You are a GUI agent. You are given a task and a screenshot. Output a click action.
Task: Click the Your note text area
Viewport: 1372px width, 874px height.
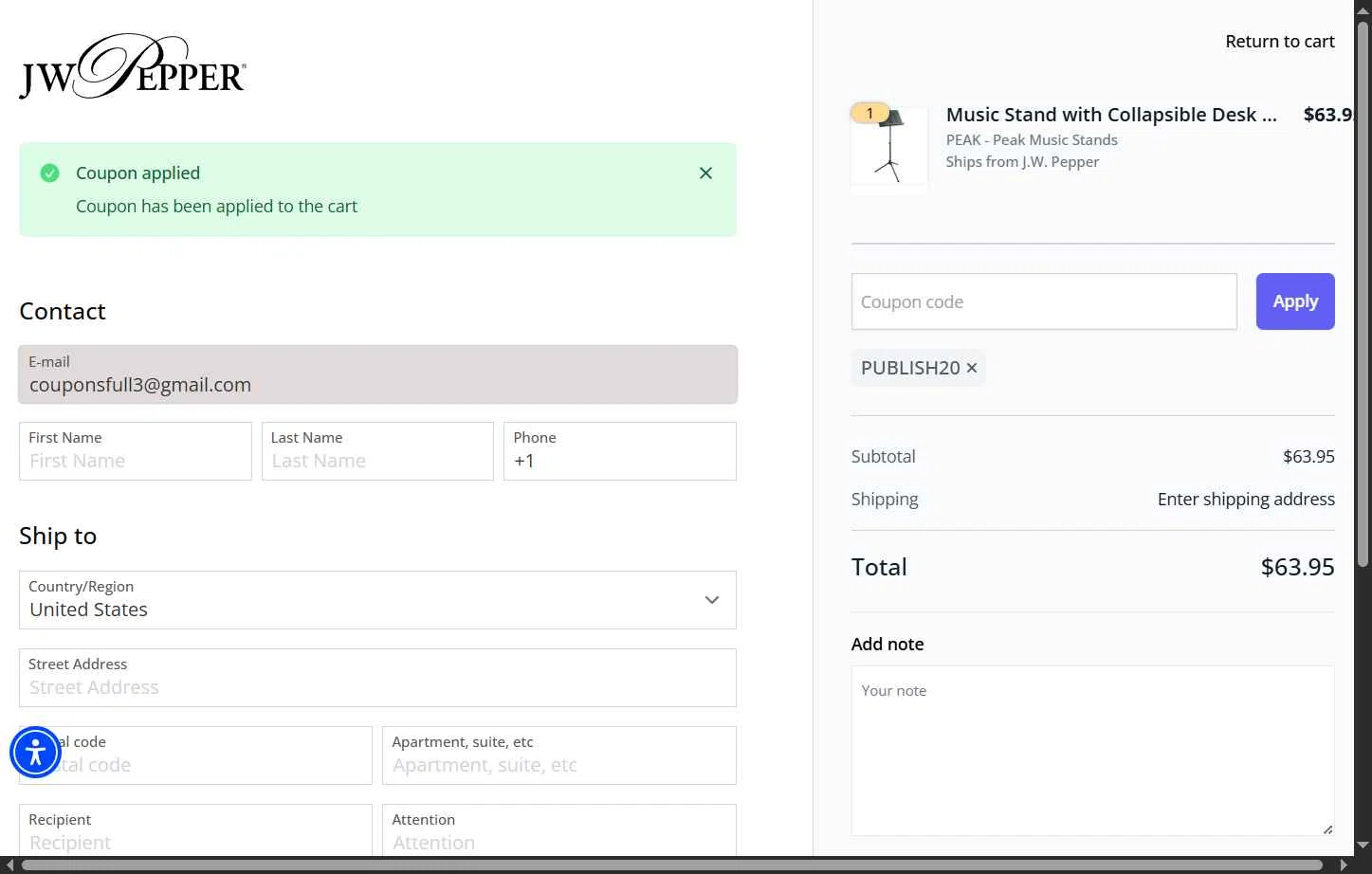tap(1092, 750)
